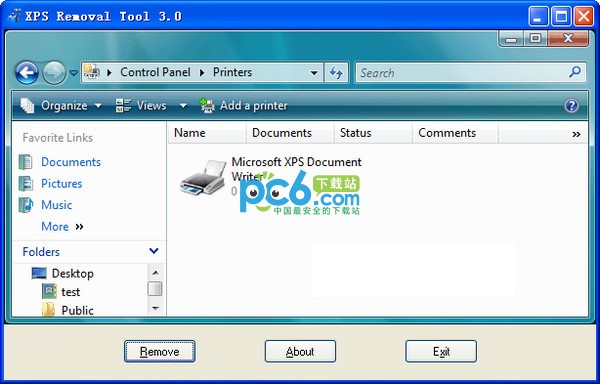Click the Music icon in Favorite Links

[26, 205]
